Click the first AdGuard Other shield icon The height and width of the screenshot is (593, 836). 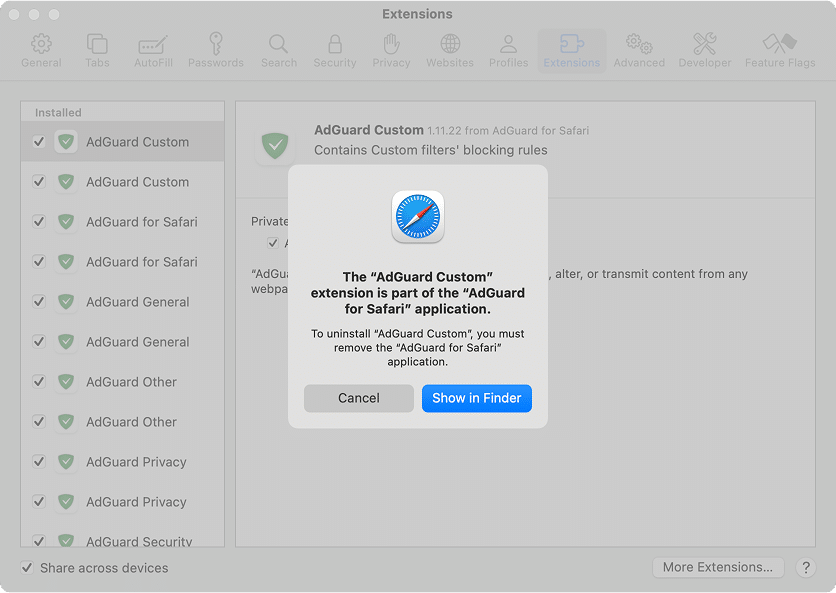click(66, 382)
